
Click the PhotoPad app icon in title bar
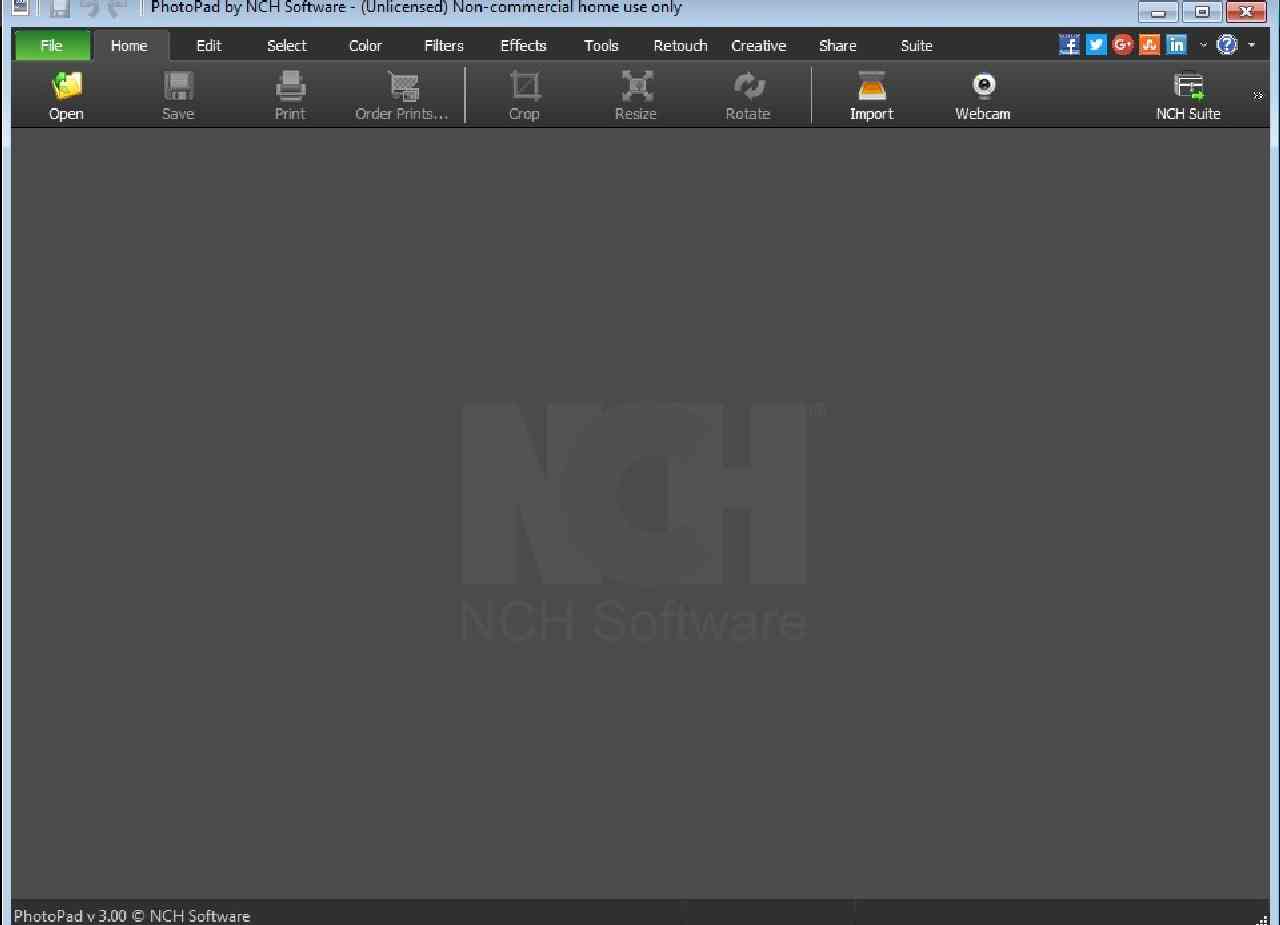coord(20,8)
